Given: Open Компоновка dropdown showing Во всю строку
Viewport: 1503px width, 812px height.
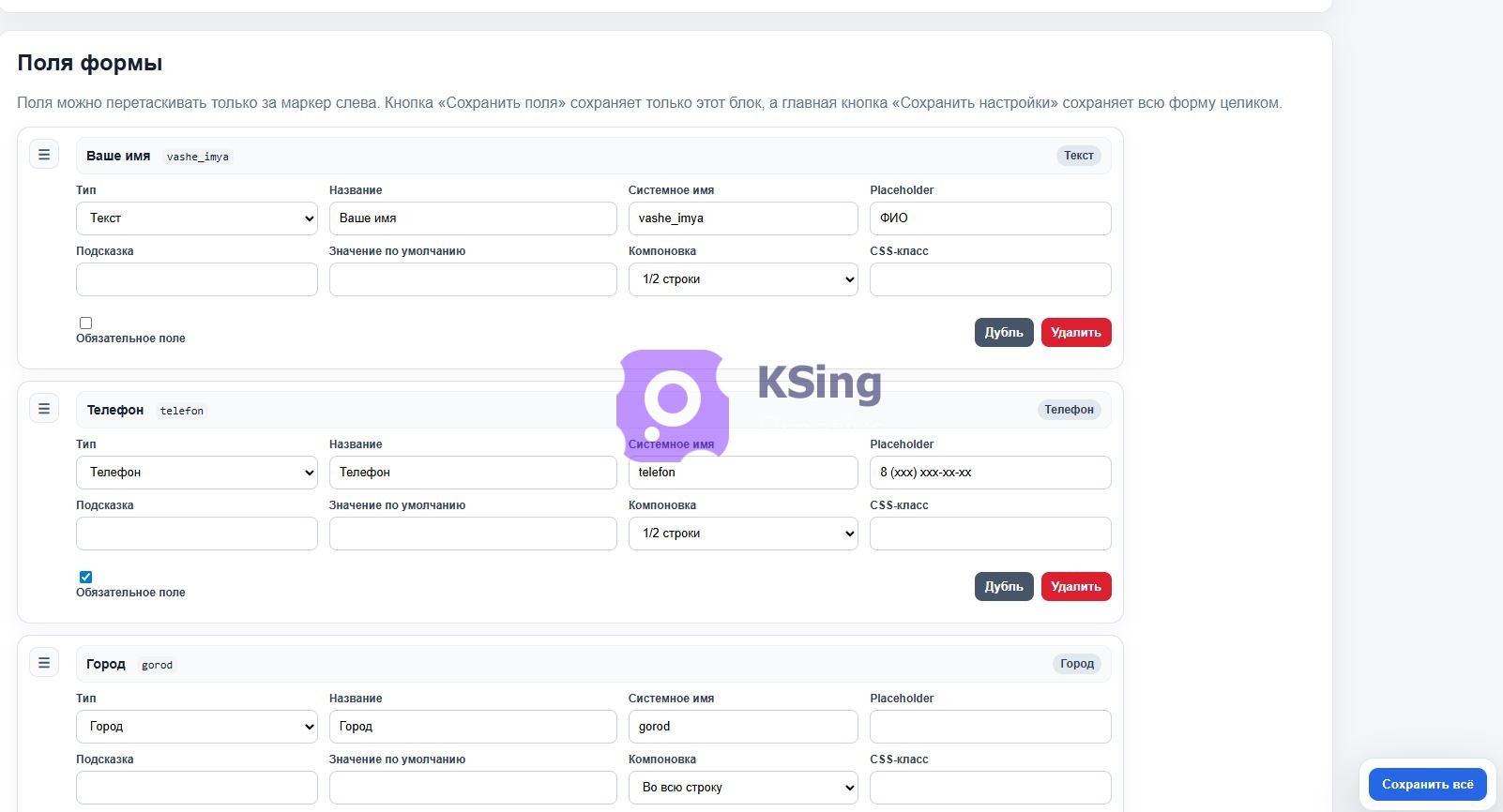Looking at the screenshot, I should (743, 788).
